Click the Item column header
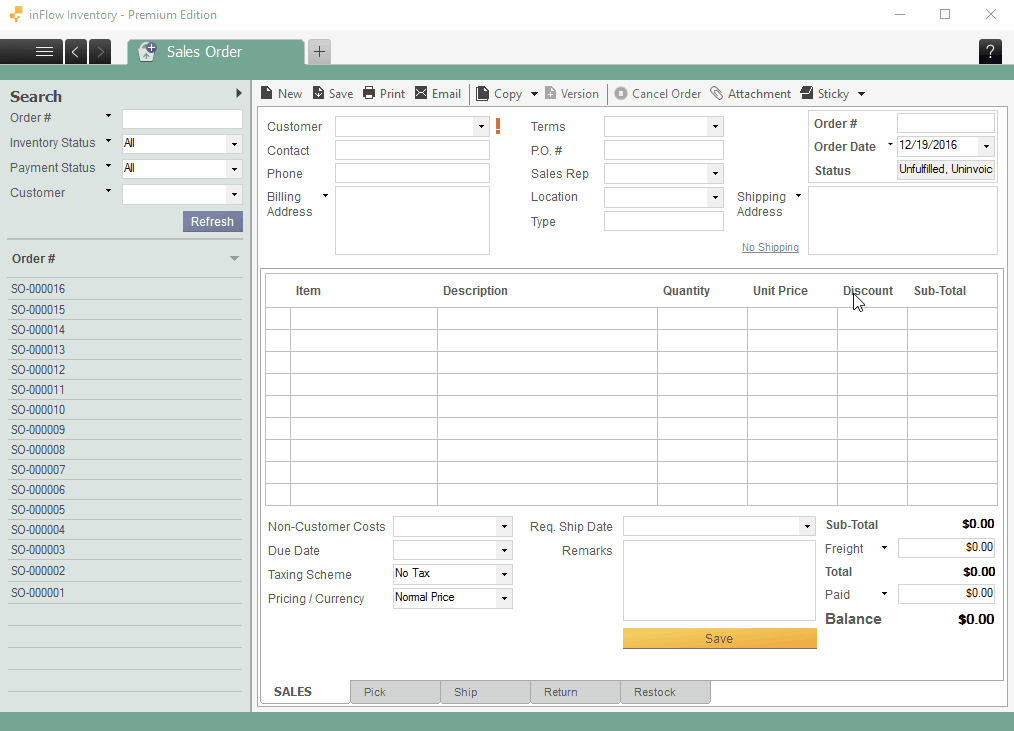The image size is (1014, 731). tap(308, 291)
